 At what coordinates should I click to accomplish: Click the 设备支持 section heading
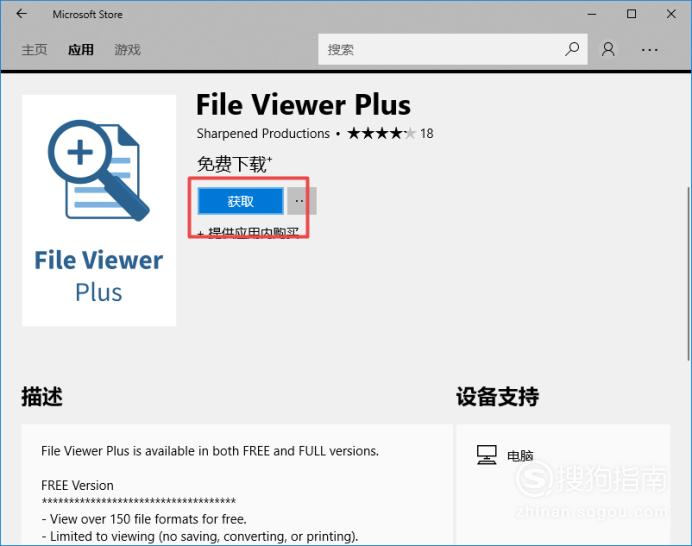(497, 396)
